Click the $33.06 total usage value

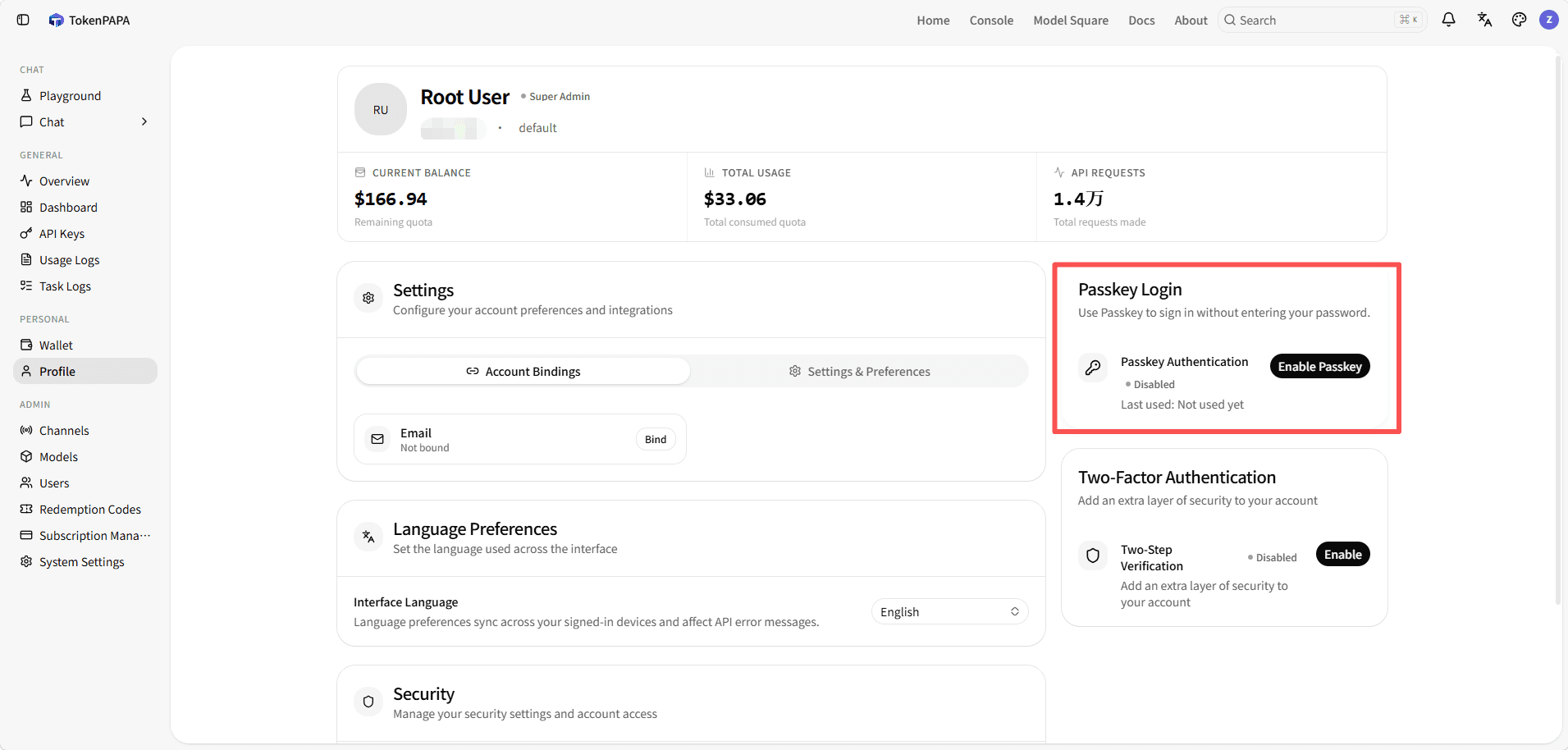(x=735, y=199)
